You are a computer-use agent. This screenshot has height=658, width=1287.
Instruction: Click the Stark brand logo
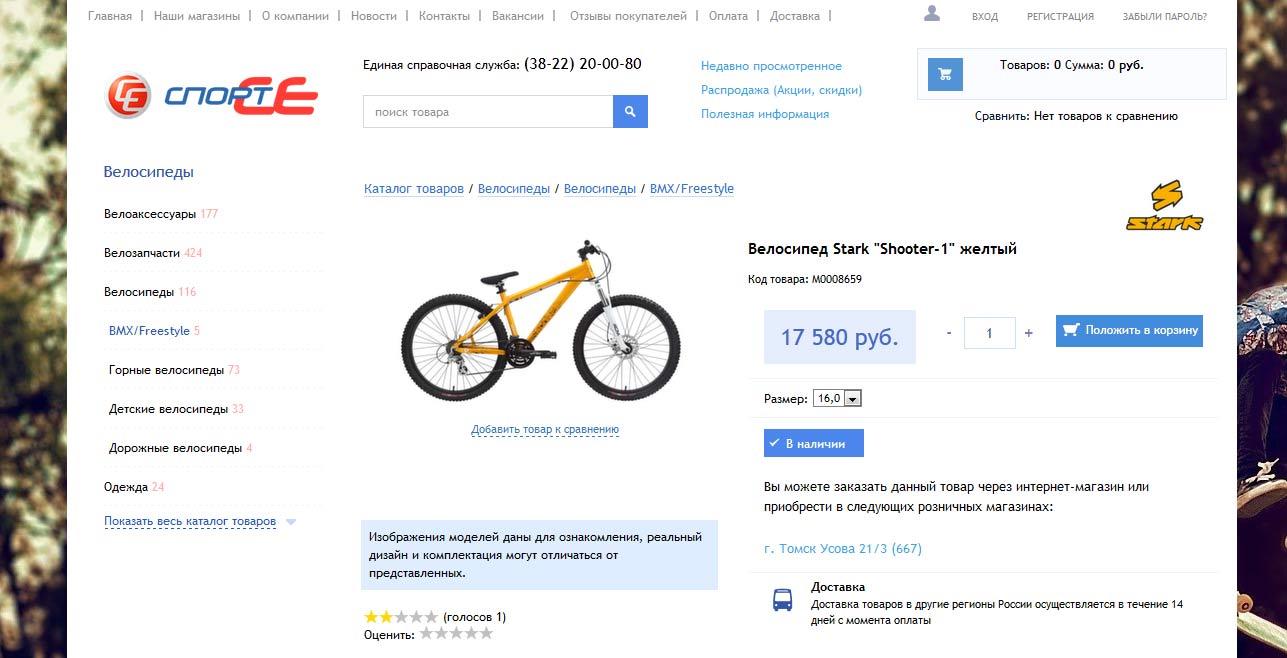pos(1164,206)
